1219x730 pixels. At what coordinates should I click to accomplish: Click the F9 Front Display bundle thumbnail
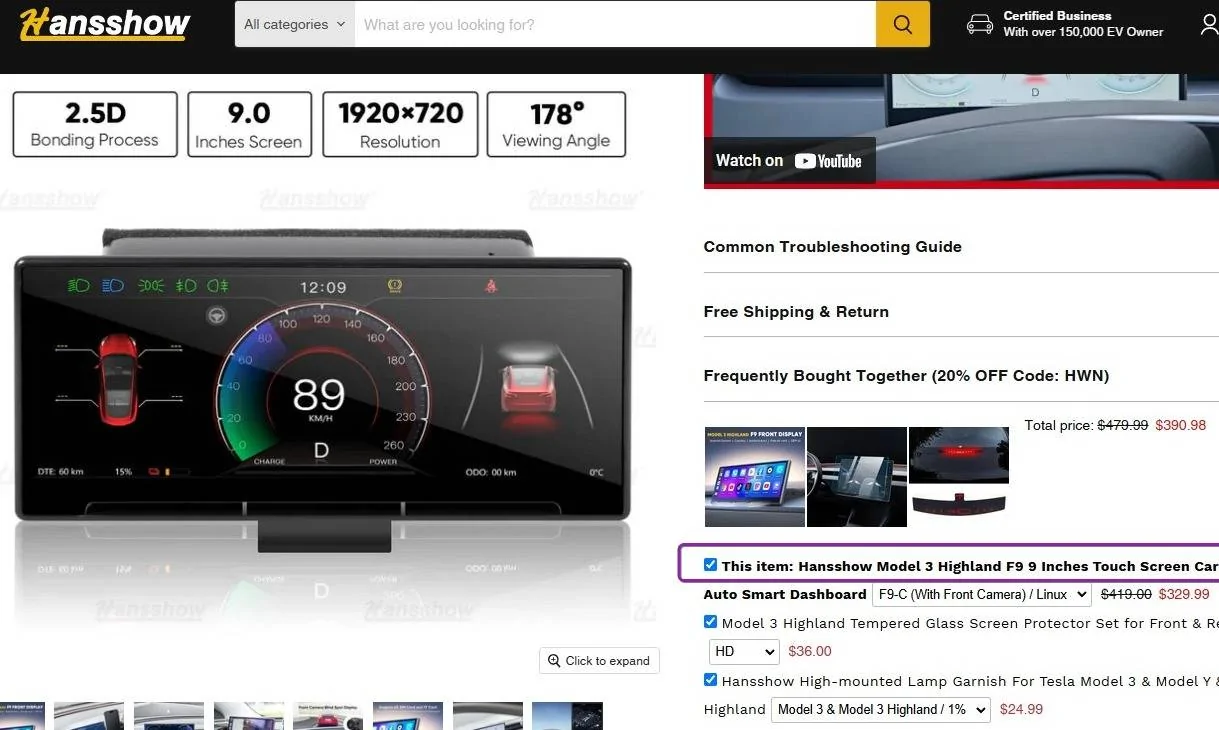click(755, 477)
